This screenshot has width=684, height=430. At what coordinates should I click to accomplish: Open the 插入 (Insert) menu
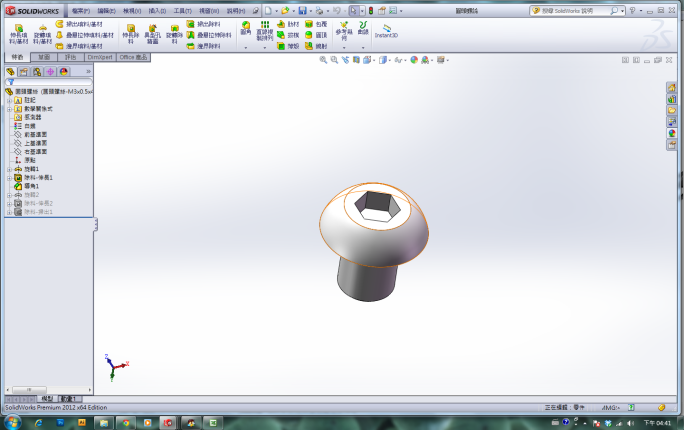(x=157, y=10)
